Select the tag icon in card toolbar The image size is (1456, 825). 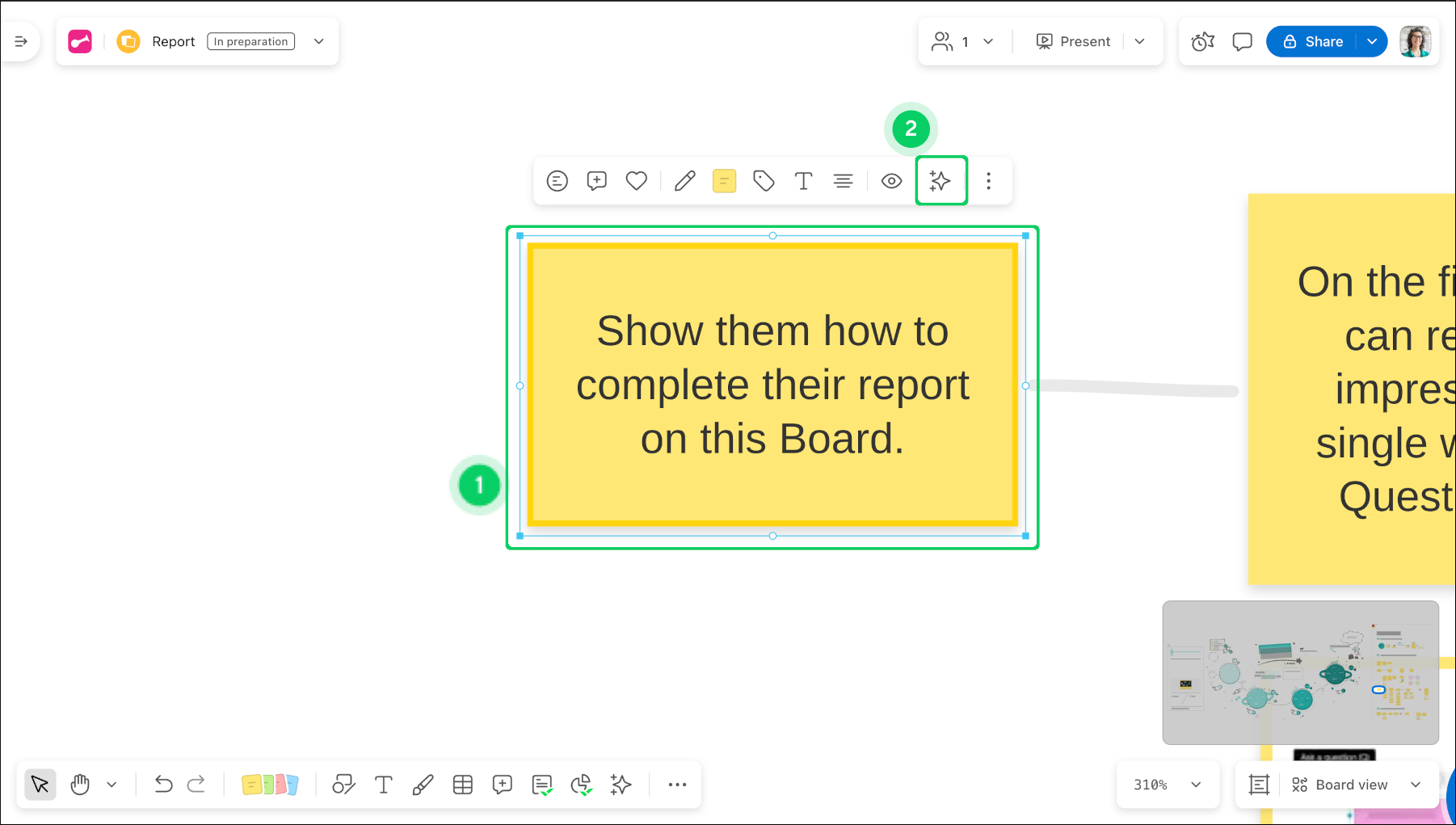click(764, 181)
